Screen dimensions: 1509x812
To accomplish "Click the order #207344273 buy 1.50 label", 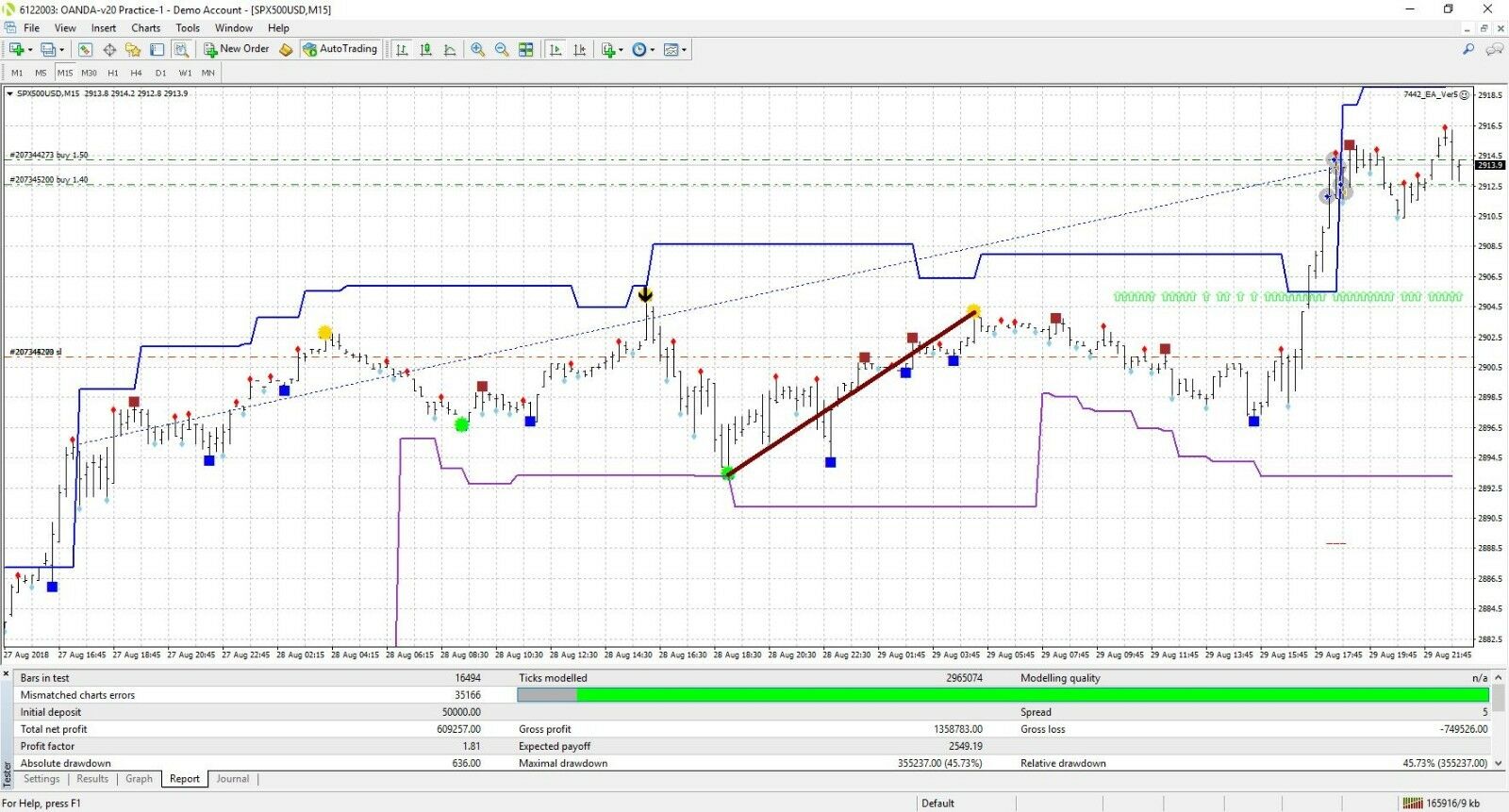I will [49, 155].
